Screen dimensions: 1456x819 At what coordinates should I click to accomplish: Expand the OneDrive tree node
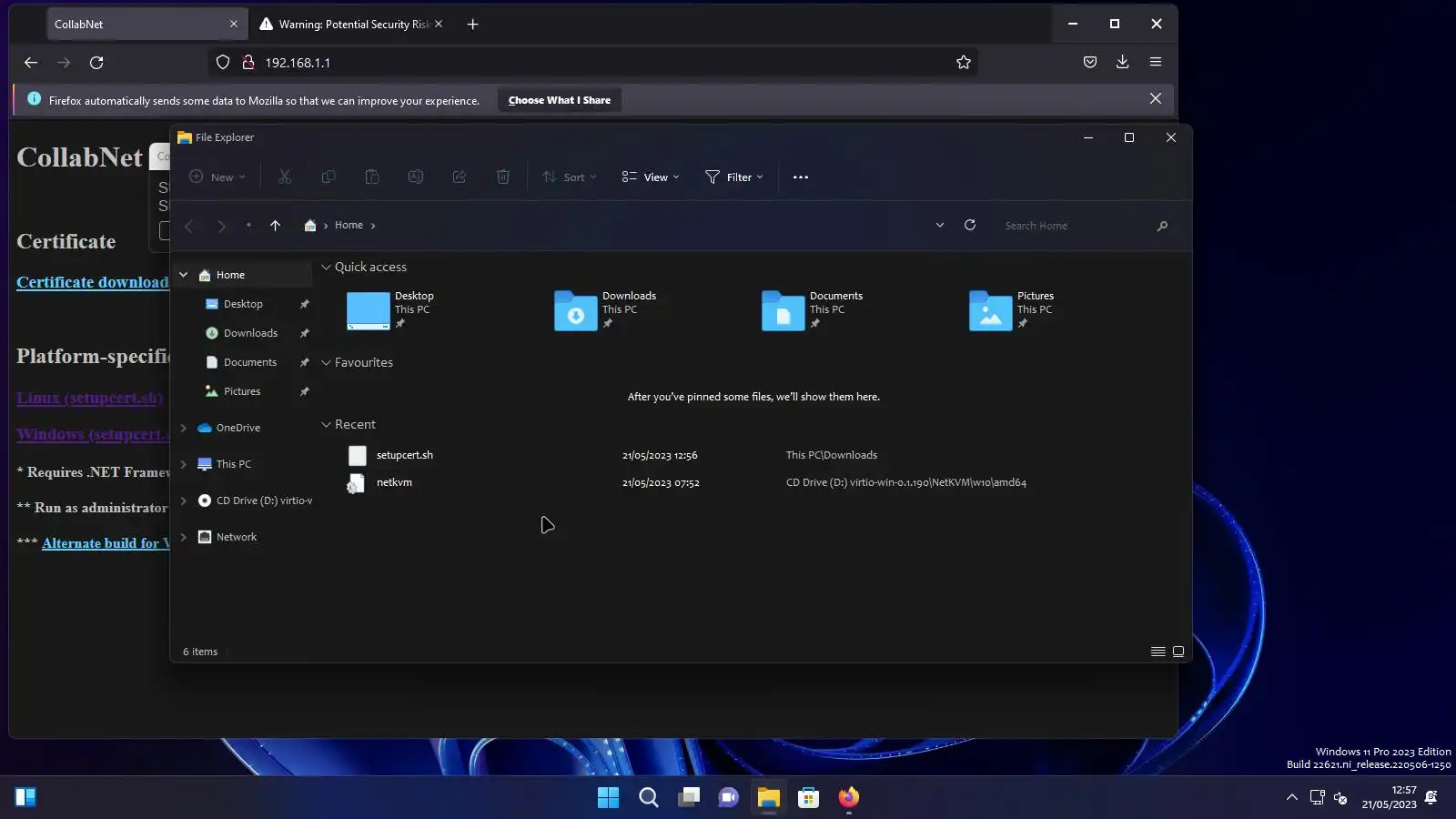[184, 428]
